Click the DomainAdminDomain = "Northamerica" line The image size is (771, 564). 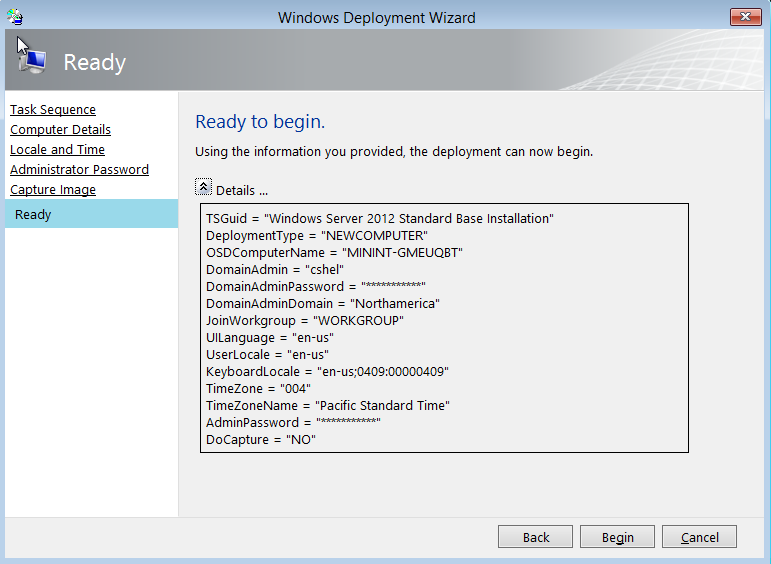coord(323,304)
